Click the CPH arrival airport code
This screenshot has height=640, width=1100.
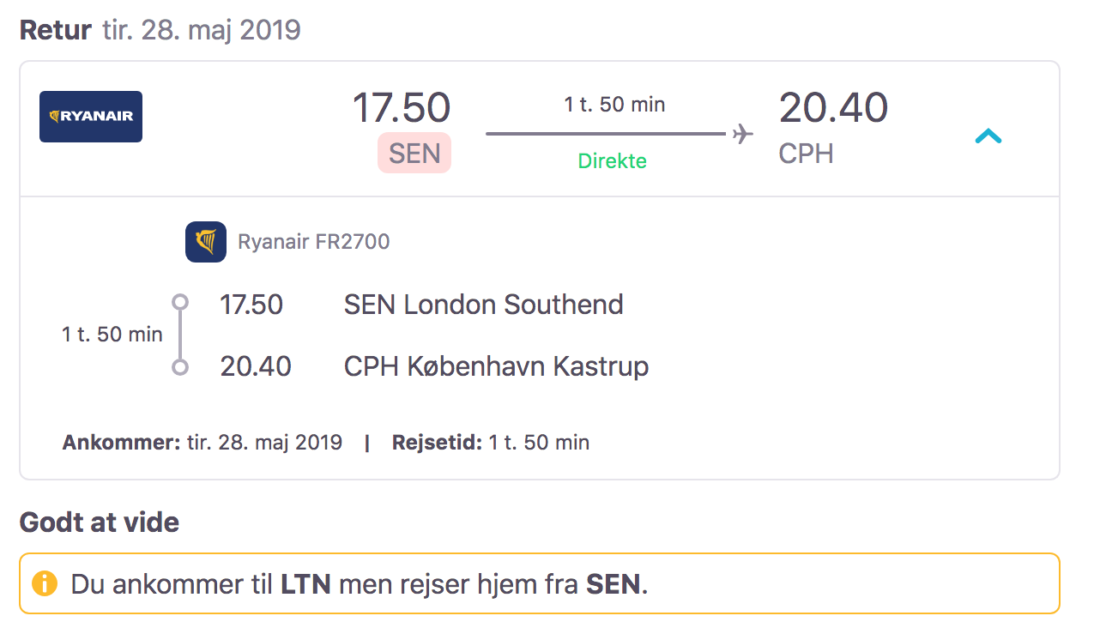click(x=806, y=154)
